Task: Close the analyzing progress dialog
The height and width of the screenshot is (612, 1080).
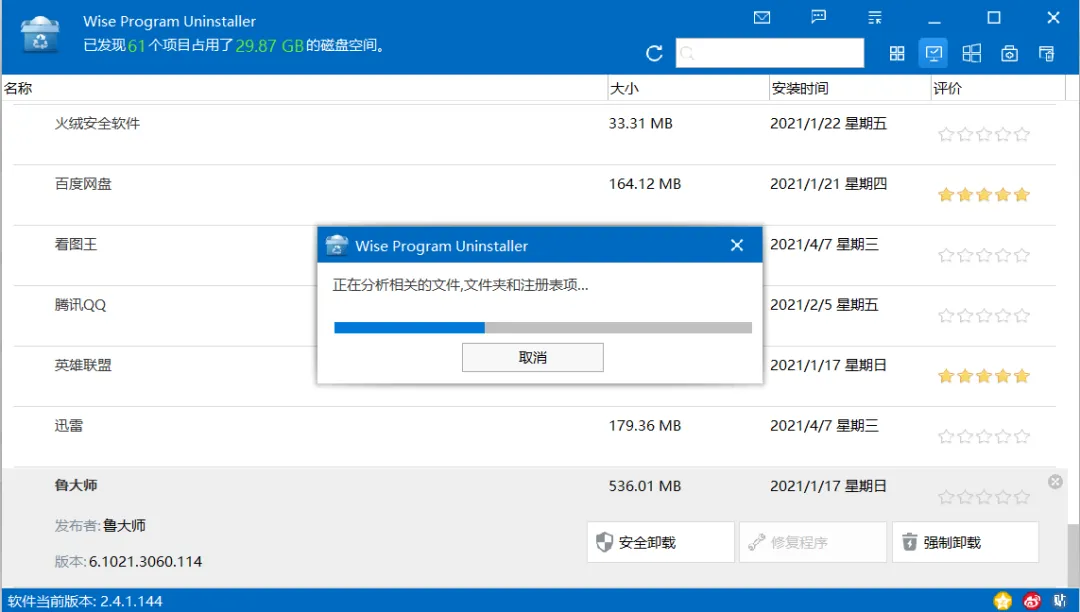Action: 737,245
